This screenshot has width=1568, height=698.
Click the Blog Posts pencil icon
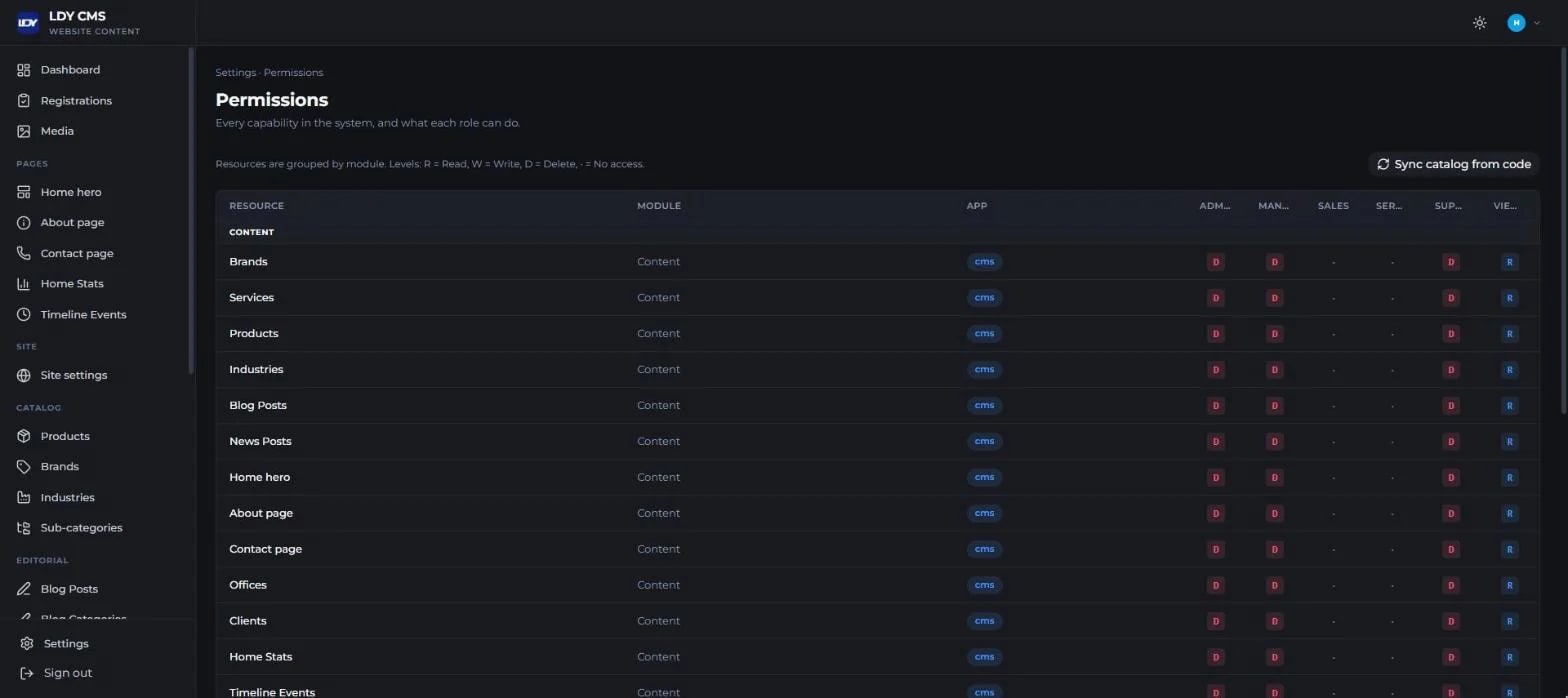pos(24,589)
